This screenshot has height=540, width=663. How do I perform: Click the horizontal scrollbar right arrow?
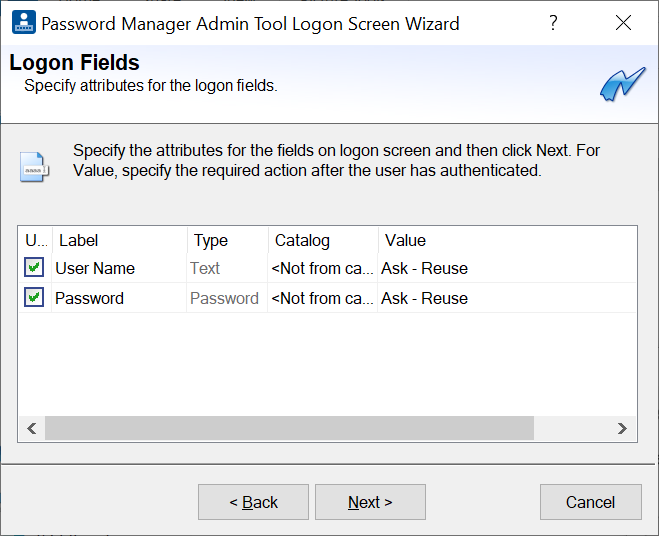(622, 428)
